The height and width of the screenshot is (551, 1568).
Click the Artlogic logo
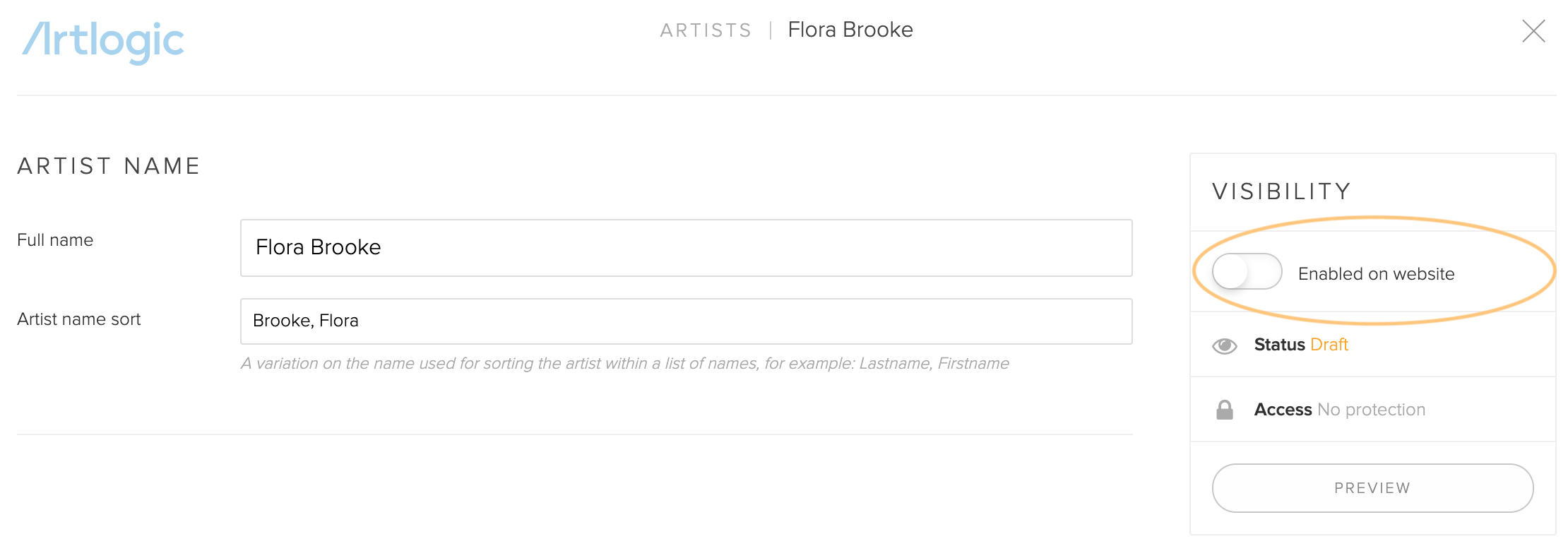(x=103, y=41)
